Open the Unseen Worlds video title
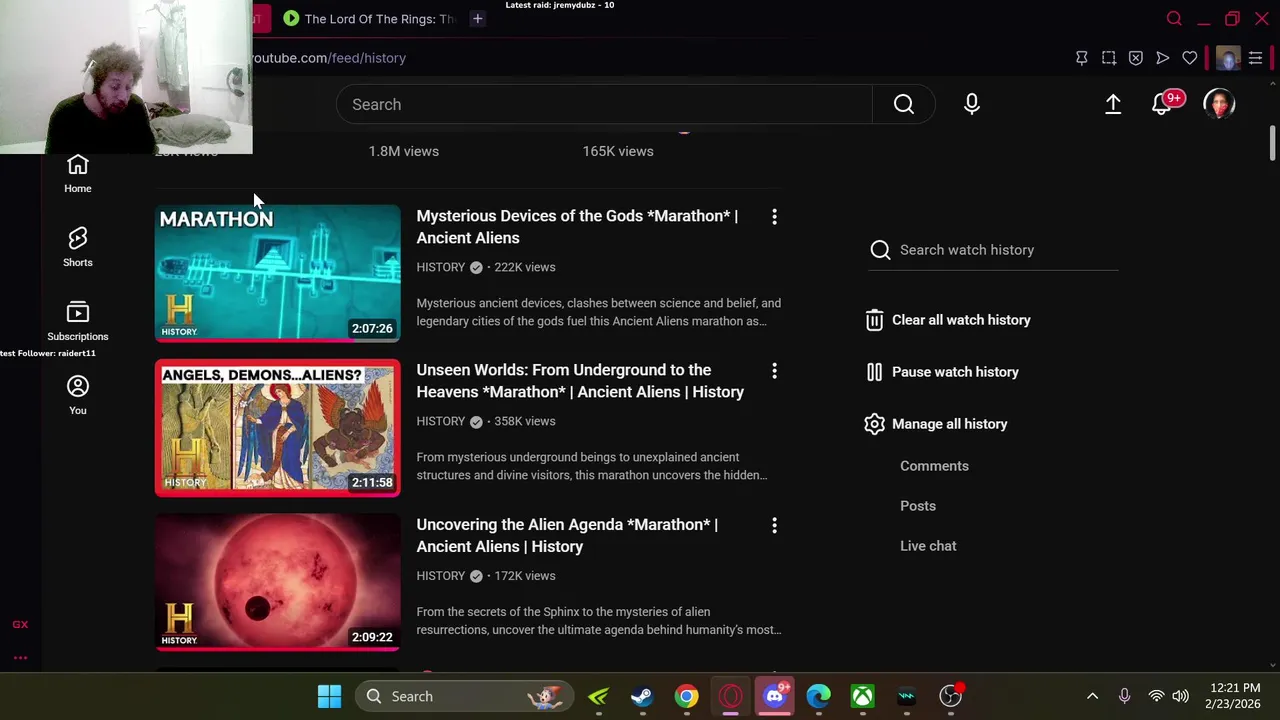 click(x=580, y=381)
